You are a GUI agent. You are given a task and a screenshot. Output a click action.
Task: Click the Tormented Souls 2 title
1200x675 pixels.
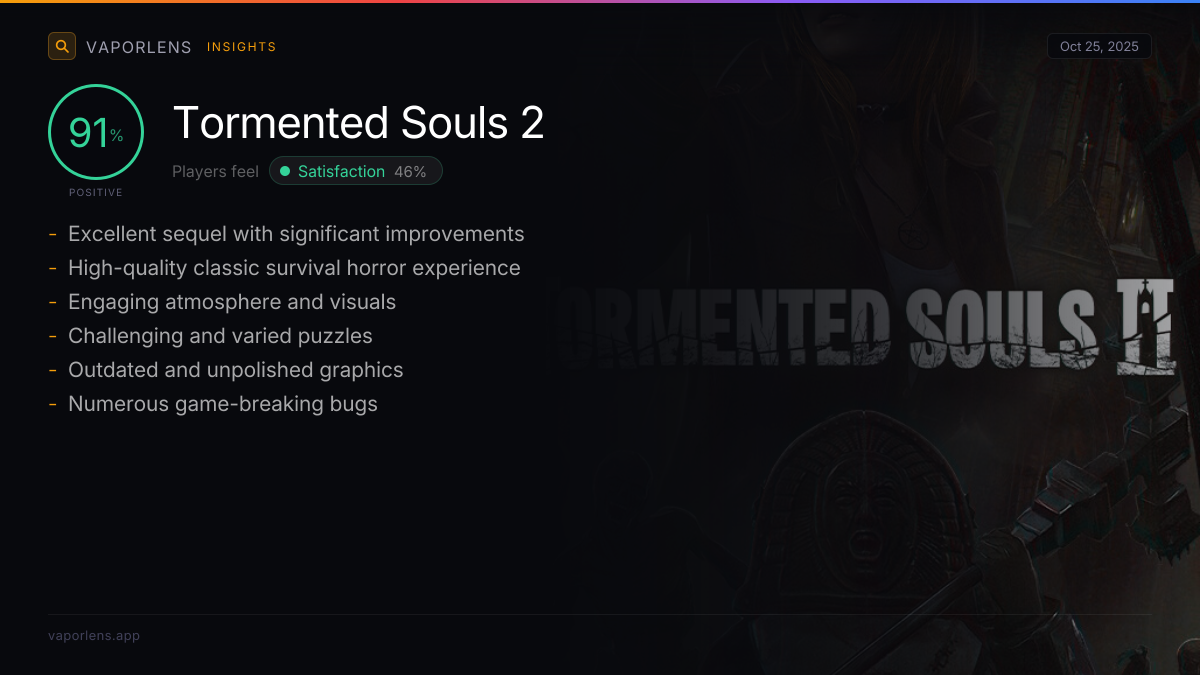pyautogui.click(x=358, y=123)
